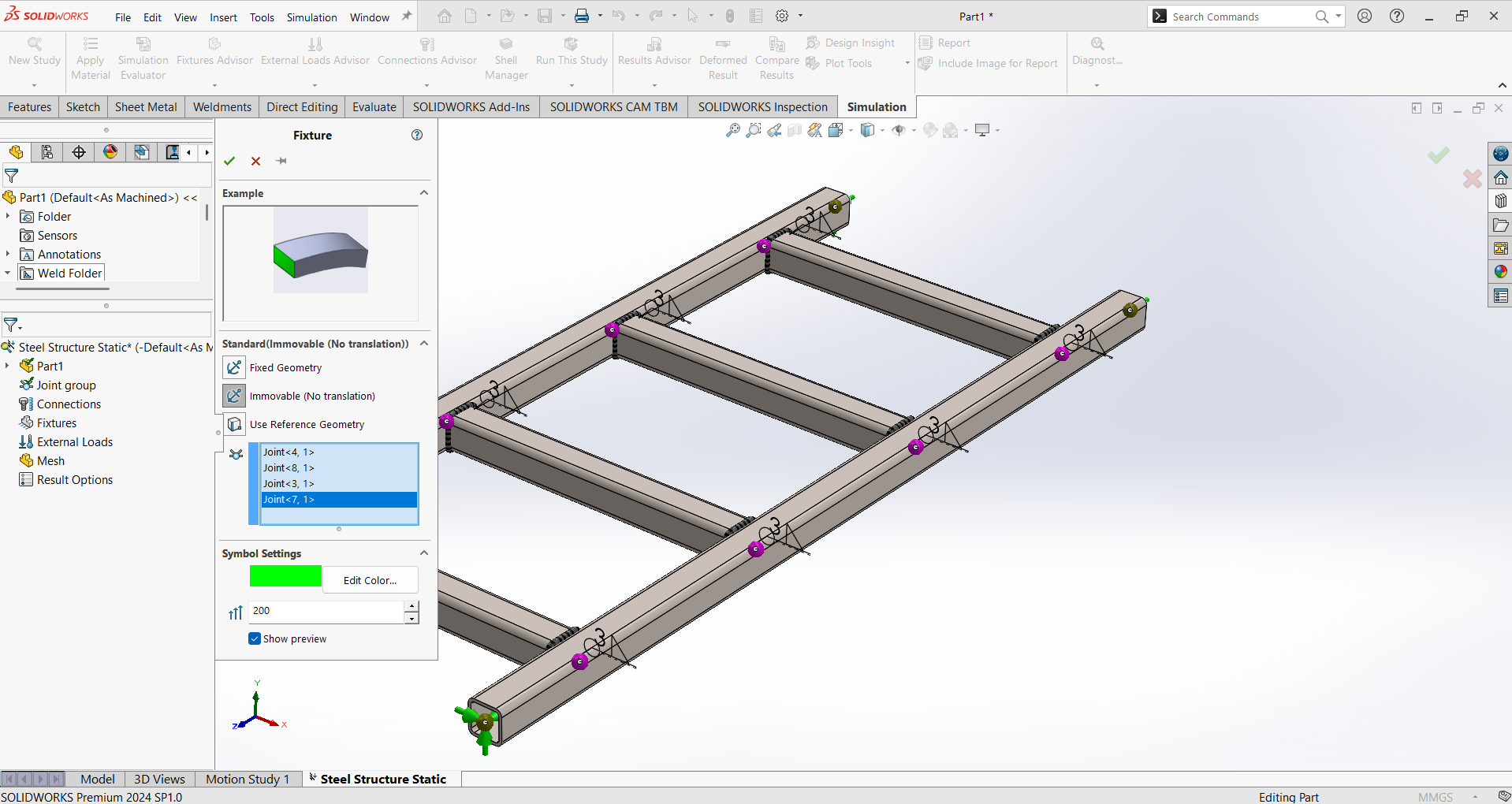Collapse the Standard (Immovable) section
This screenshot has height=804, width=1512.
tap(424, 344)
